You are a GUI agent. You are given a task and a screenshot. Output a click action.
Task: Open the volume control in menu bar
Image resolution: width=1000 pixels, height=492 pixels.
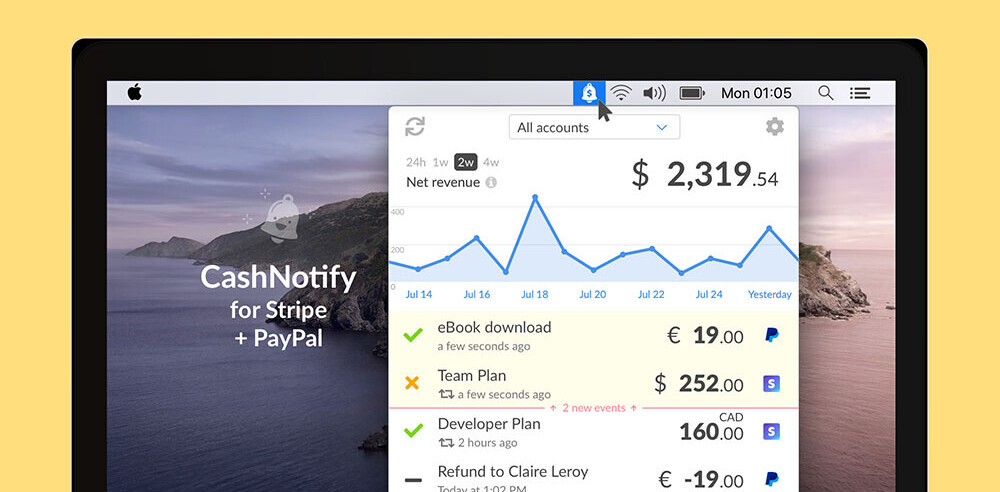coord(654,93)
